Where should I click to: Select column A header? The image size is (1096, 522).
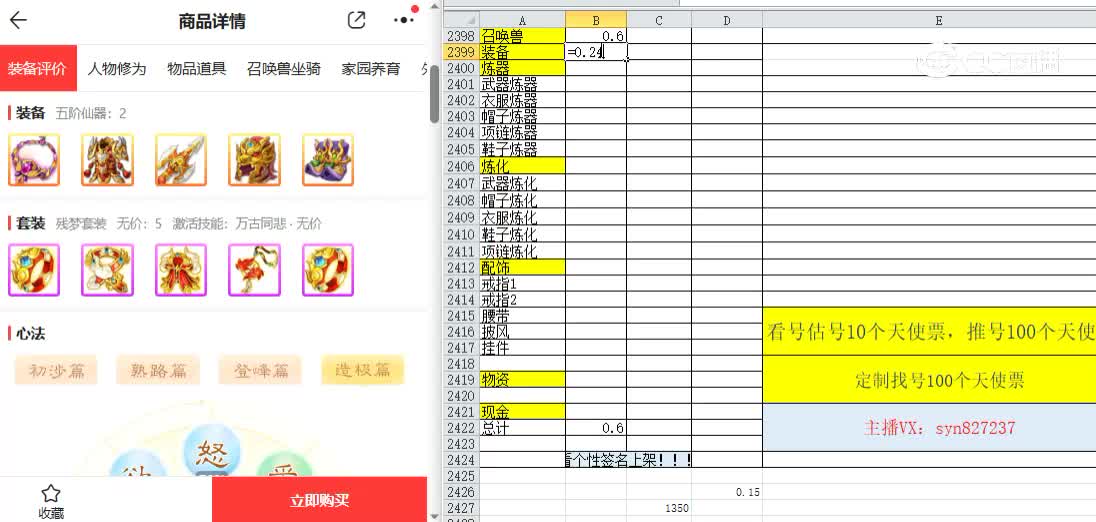[x=522, y=20]
